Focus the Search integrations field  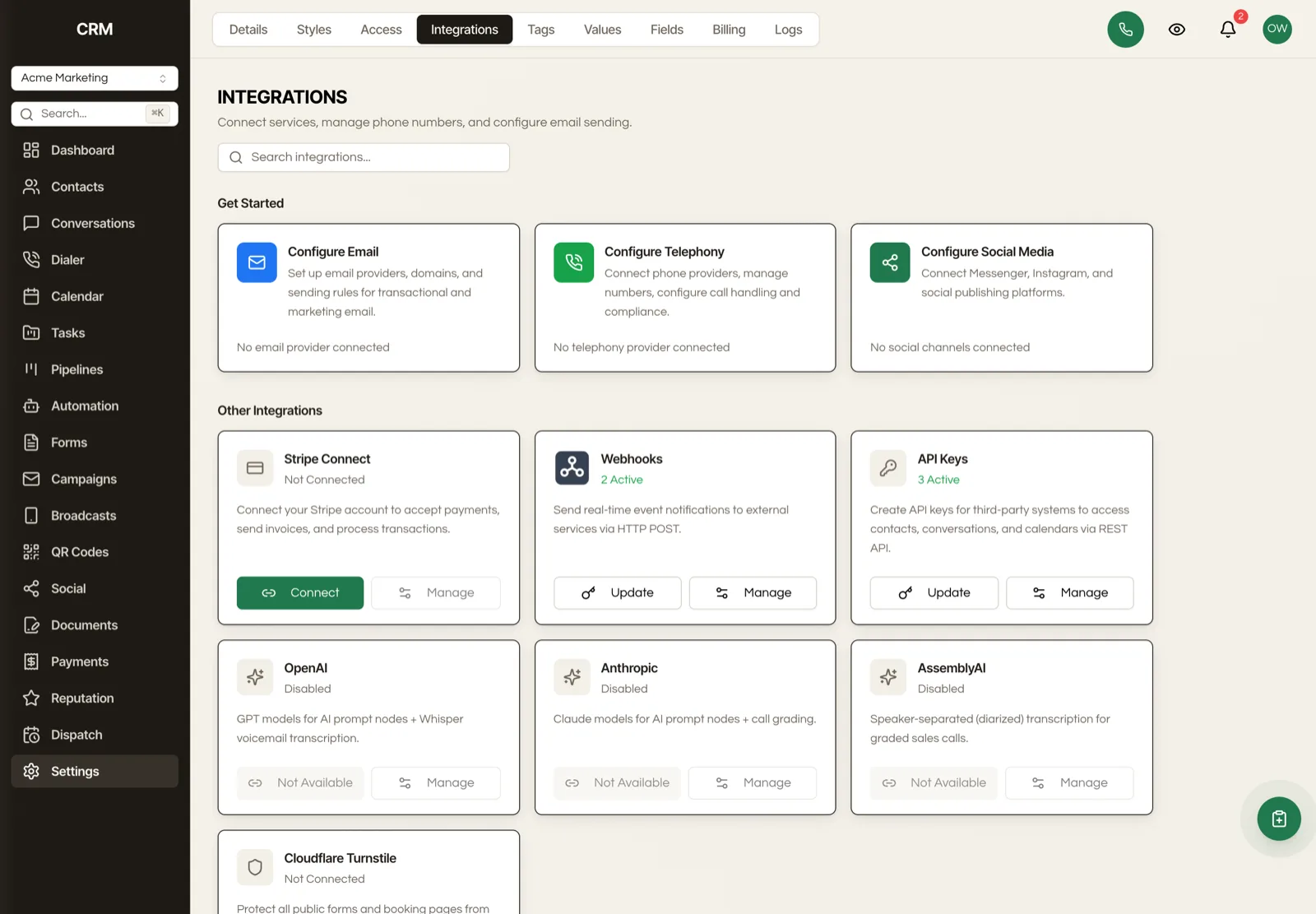pos(364,157)
